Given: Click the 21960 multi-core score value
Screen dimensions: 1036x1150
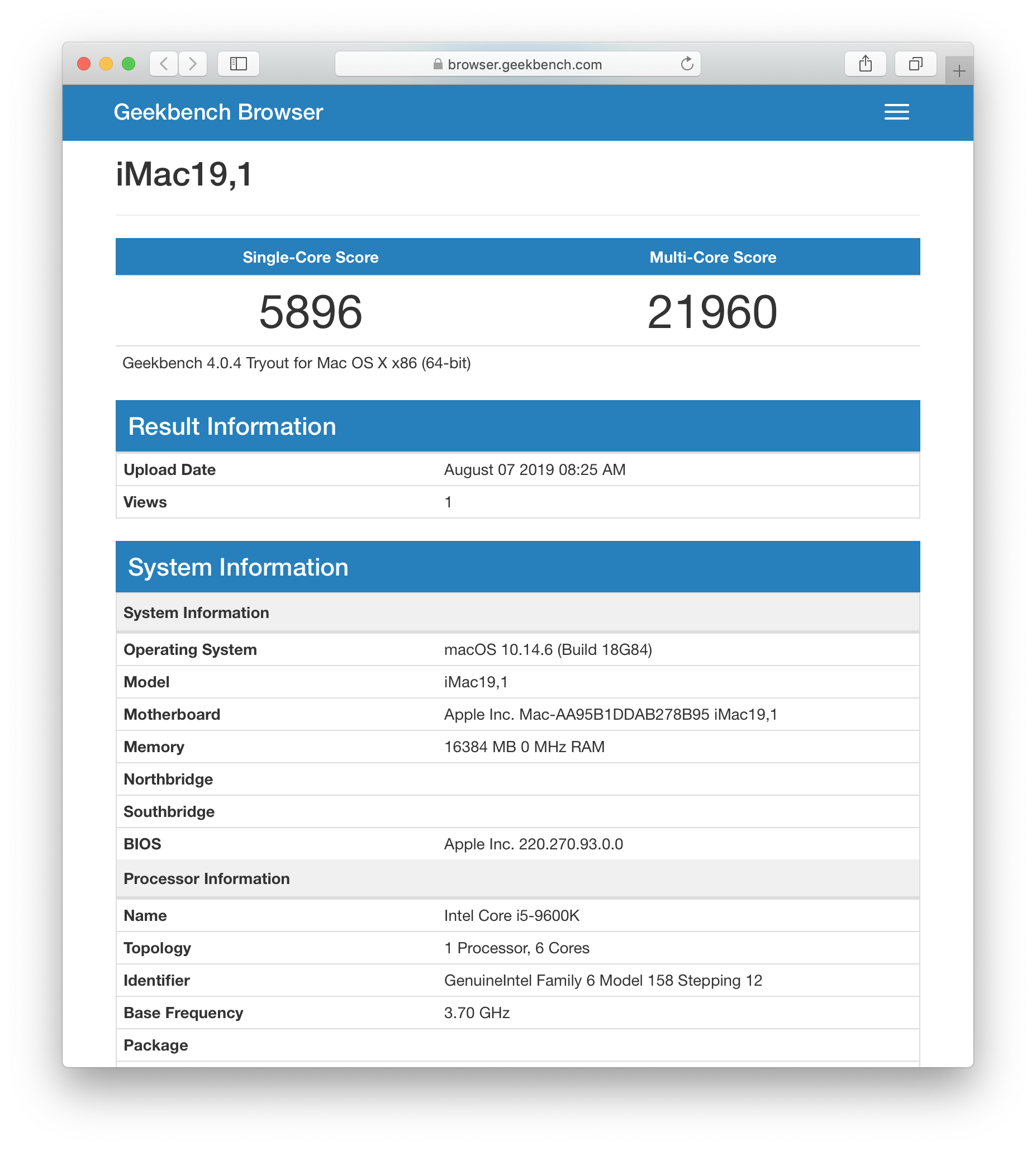Looking at the screenshot, I should (712, 312).
